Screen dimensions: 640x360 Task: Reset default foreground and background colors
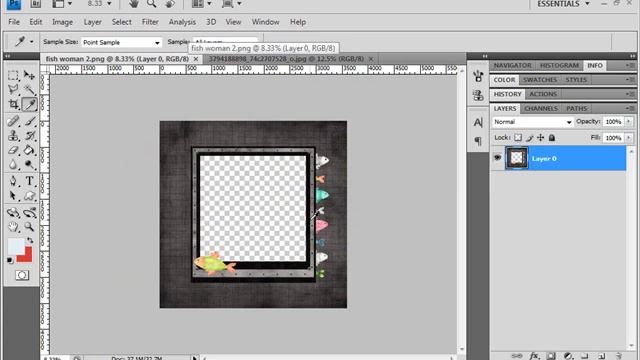(x=10, y=260)
